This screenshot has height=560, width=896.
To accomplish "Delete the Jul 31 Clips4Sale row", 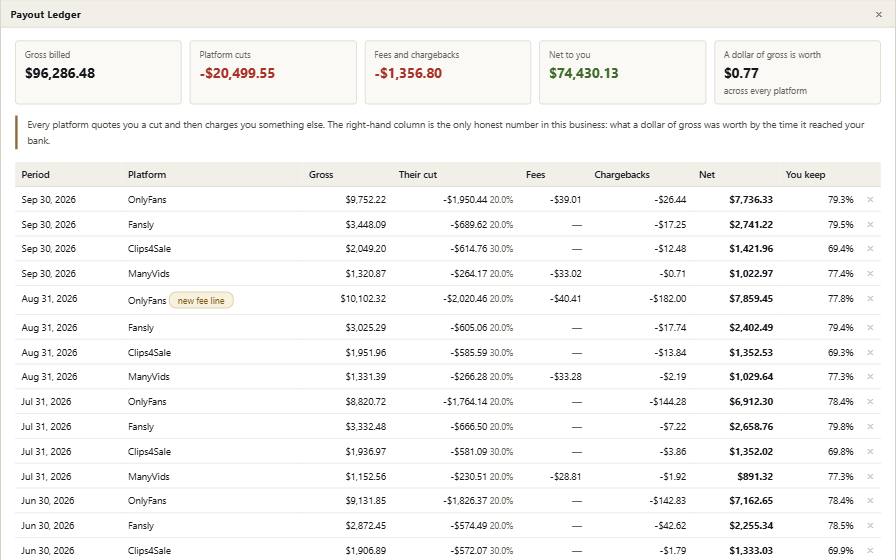I will (870, 451).
